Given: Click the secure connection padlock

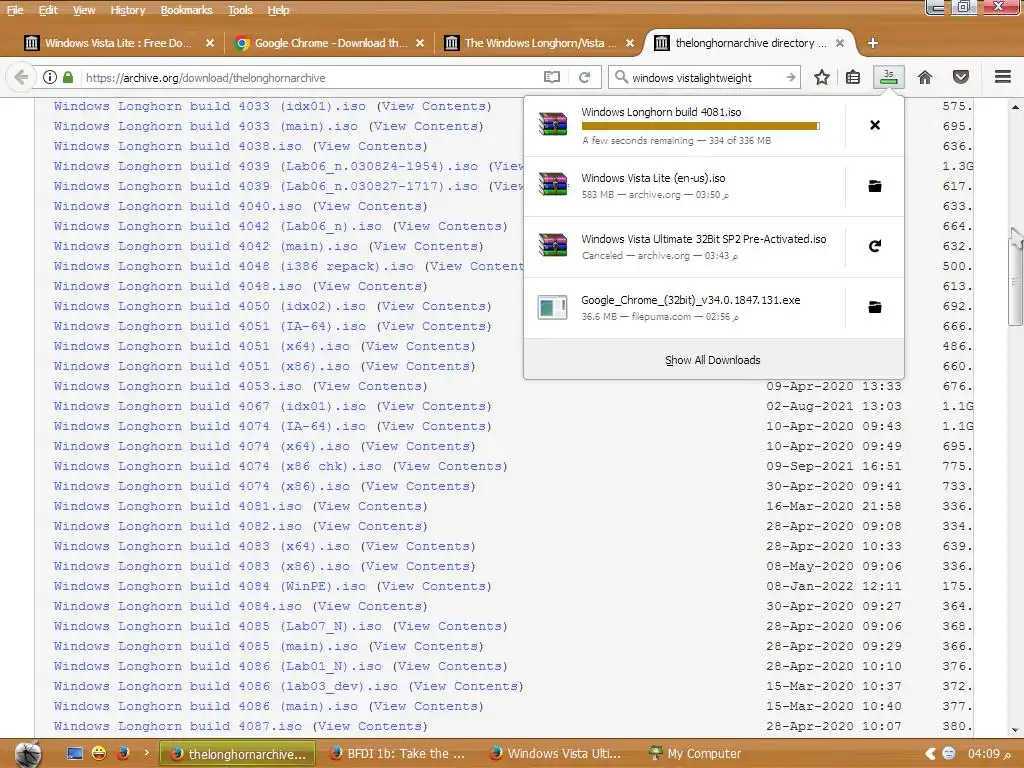Looking at the screenshot, I should click(x=68, y=77).
